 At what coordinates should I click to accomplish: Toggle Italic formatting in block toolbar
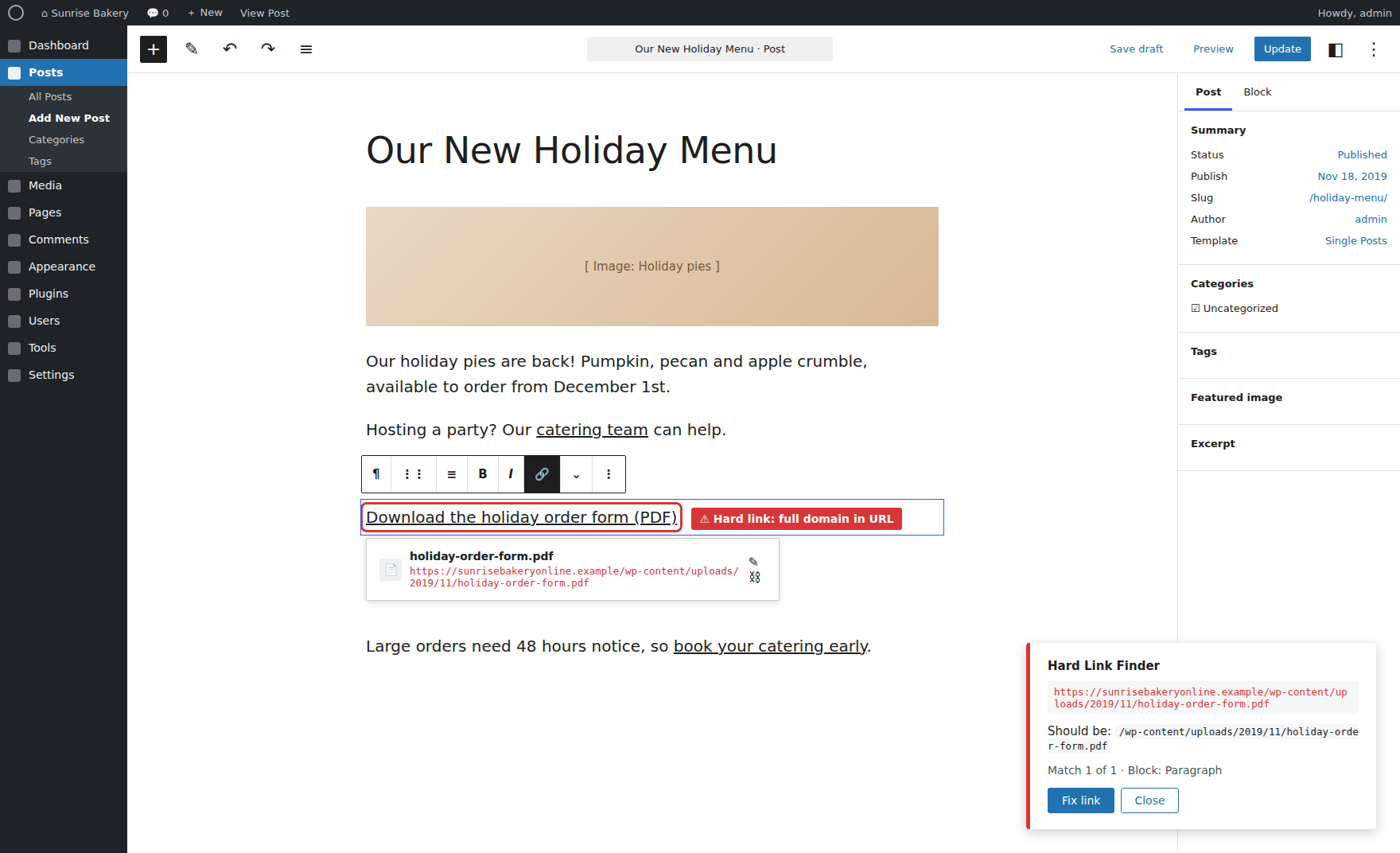(x=511, y=474)
